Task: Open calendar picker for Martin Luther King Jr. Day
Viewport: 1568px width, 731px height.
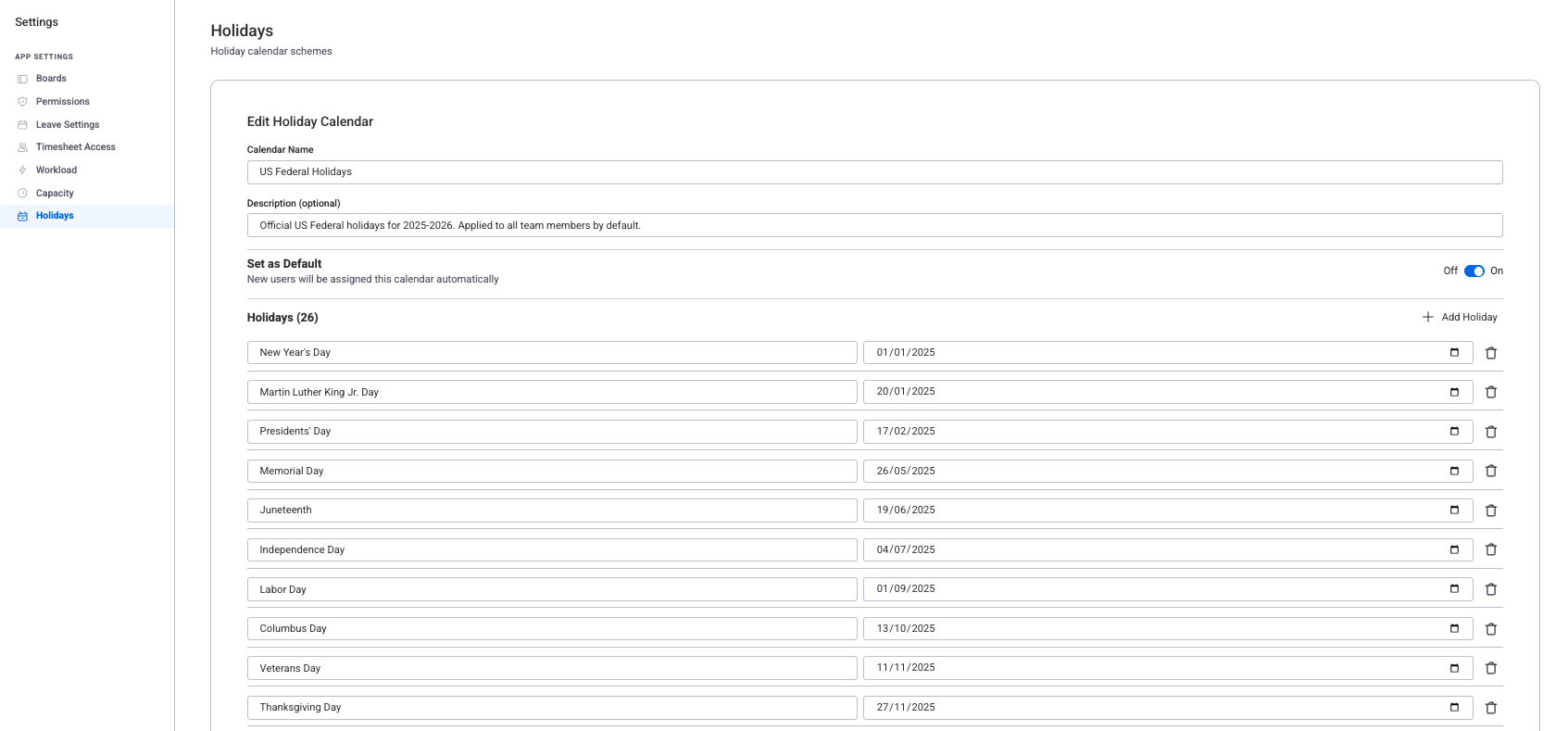Action: 1454,392
